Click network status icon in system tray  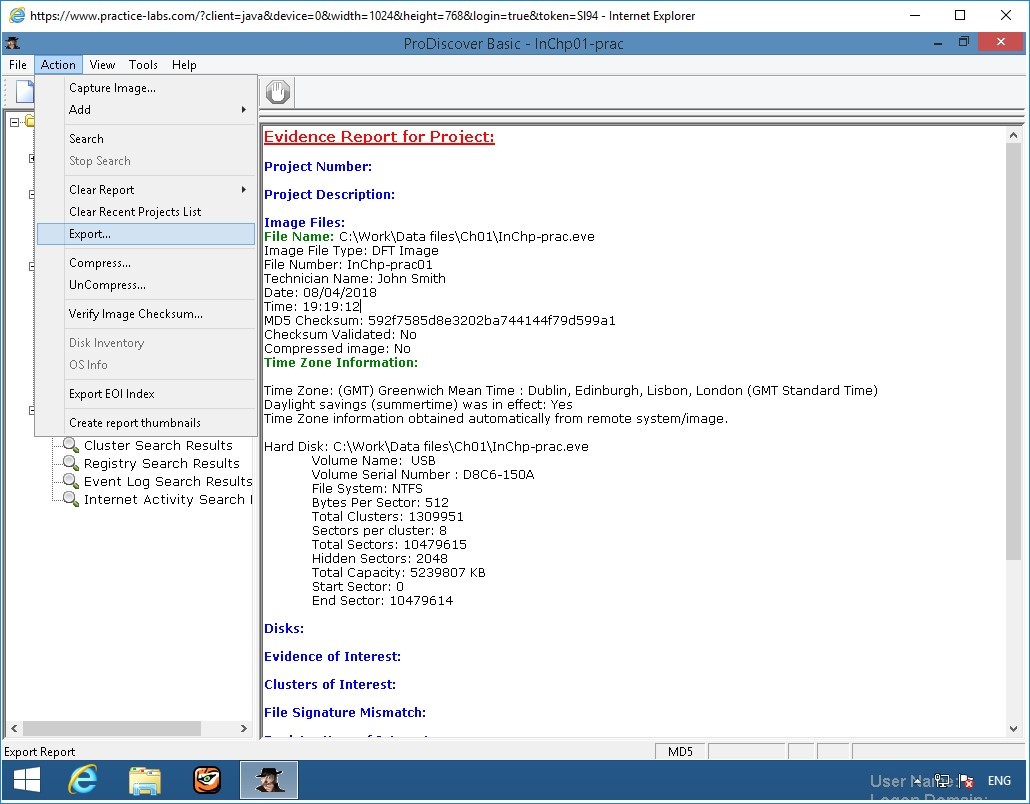943,780
